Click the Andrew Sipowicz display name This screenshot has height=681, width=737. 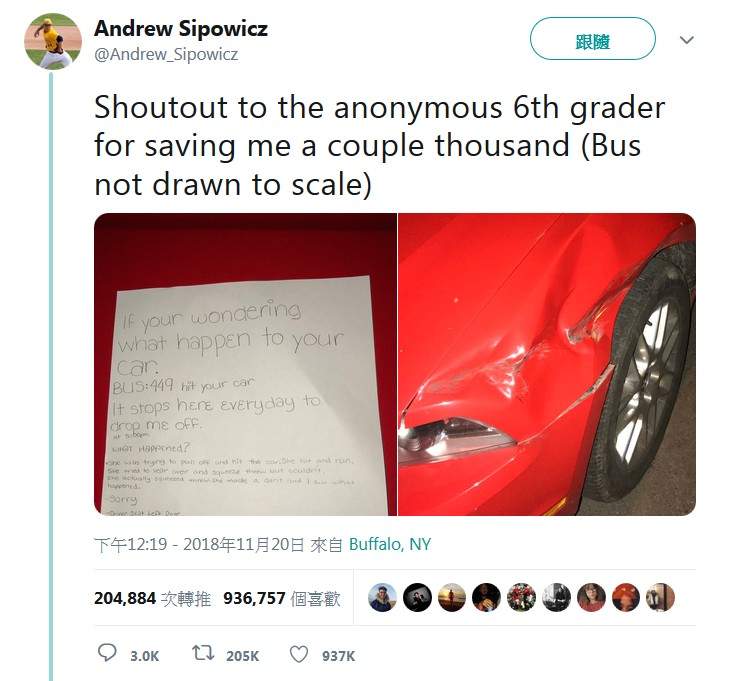click(x=181, y=29)
